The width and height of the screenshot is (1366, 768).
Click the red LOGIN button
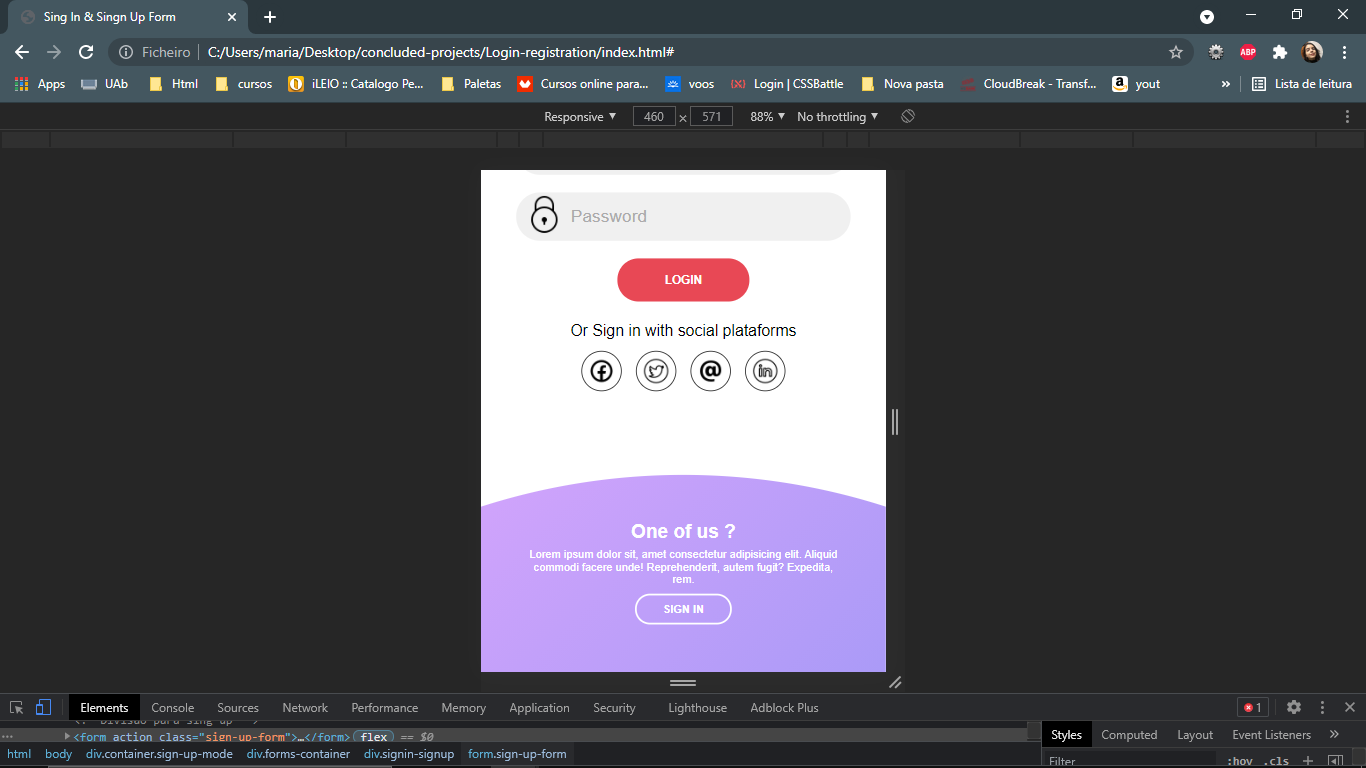683,280
